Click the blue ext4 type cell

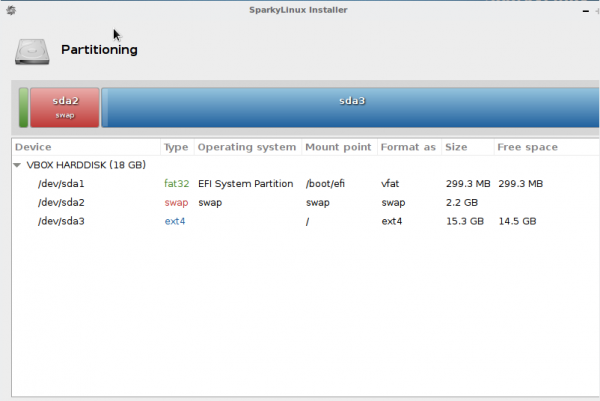coord(175,221)
